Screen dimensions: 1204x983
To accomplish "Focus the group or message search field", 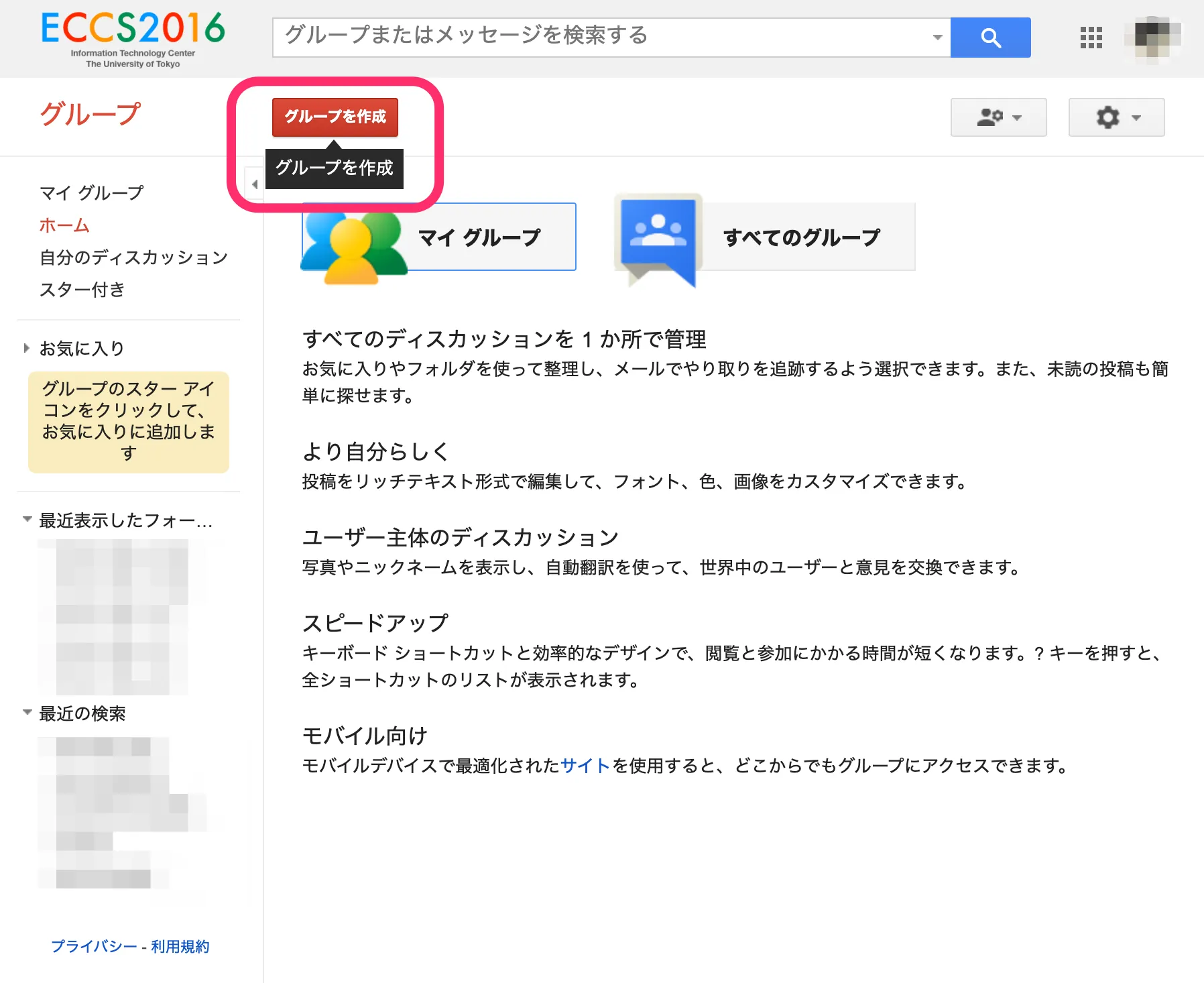I will [x=603, y=36].
